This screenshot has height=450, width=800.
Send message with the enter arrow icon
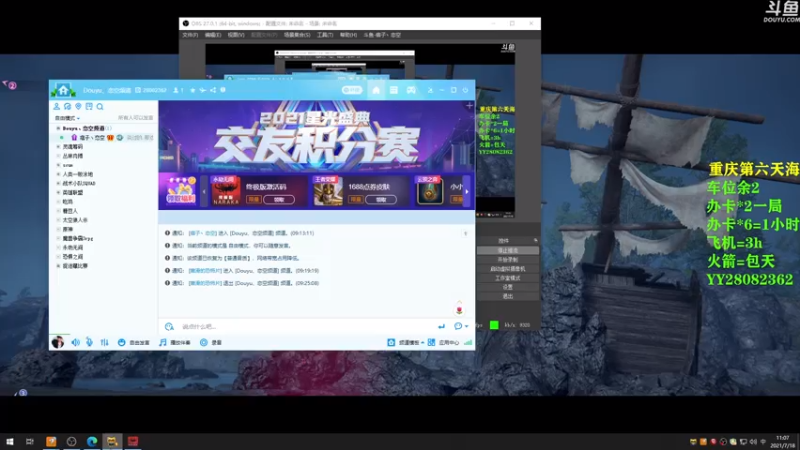[441, 327]
